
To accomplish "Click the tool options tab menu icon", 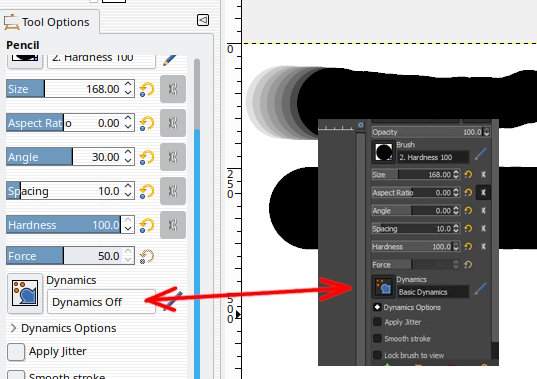I will [203, 20].
